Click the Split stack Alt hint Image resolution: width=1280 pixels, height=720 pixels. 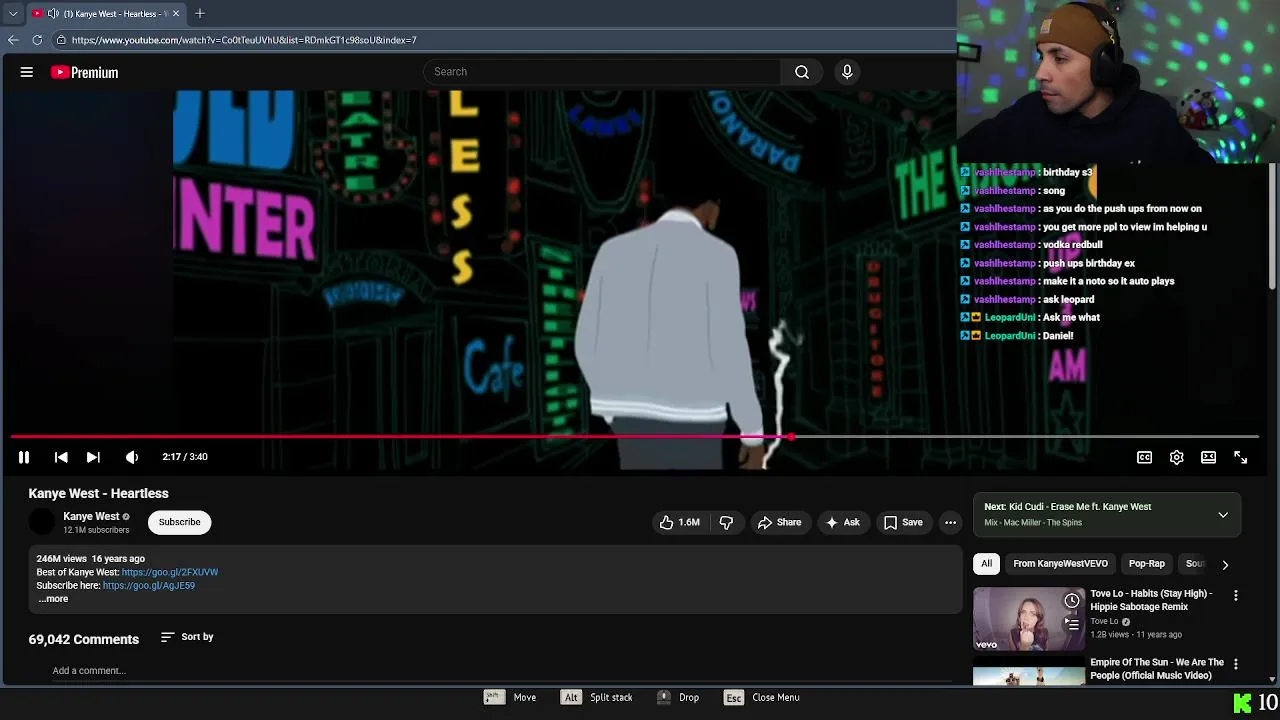click(597, 698)
